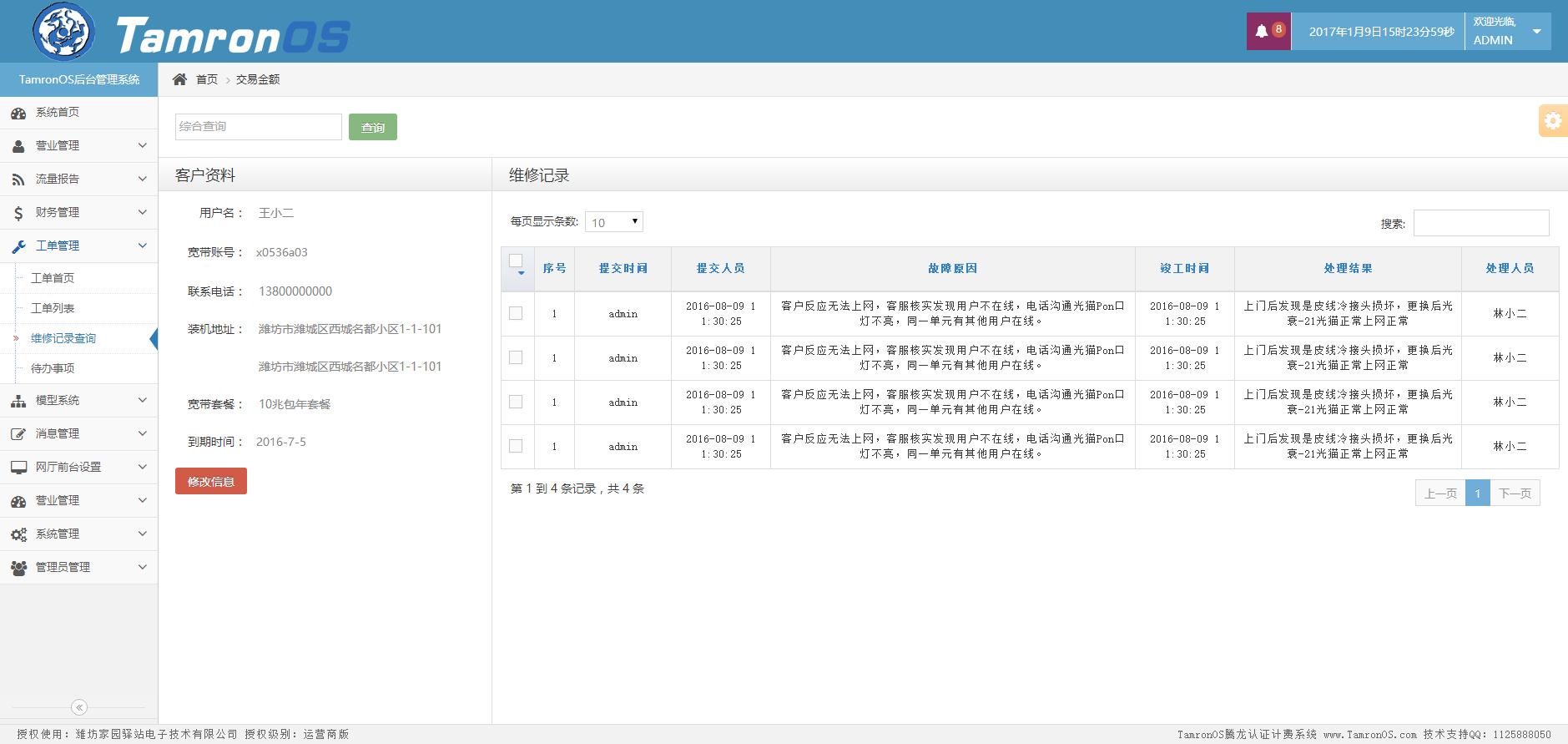Viewport: 1568px width, 744px height.
Task: Click the TamronOS logo
Action: pos(63,32)
